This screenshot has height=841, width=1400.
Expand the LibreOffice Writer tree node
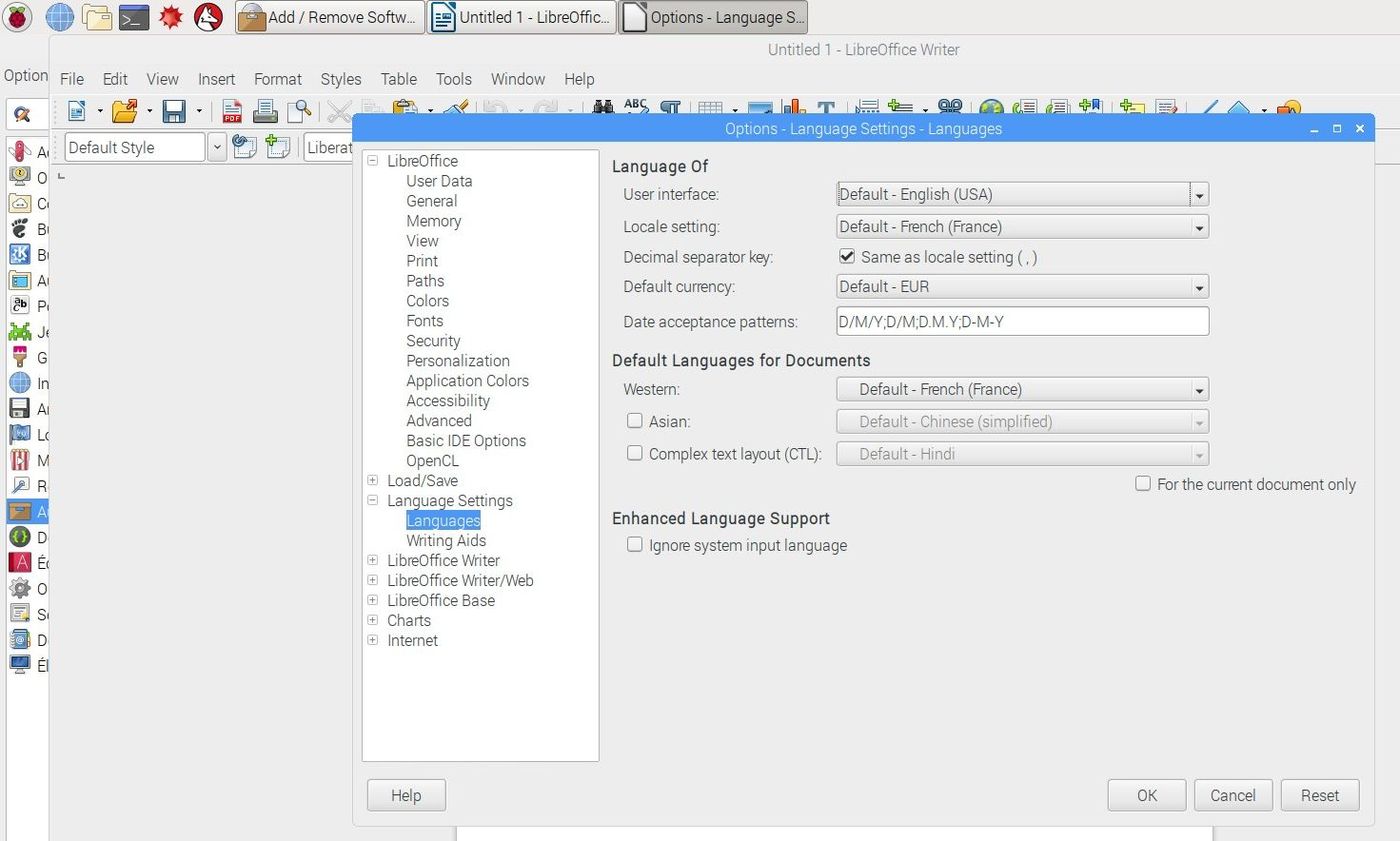(372, 560)
